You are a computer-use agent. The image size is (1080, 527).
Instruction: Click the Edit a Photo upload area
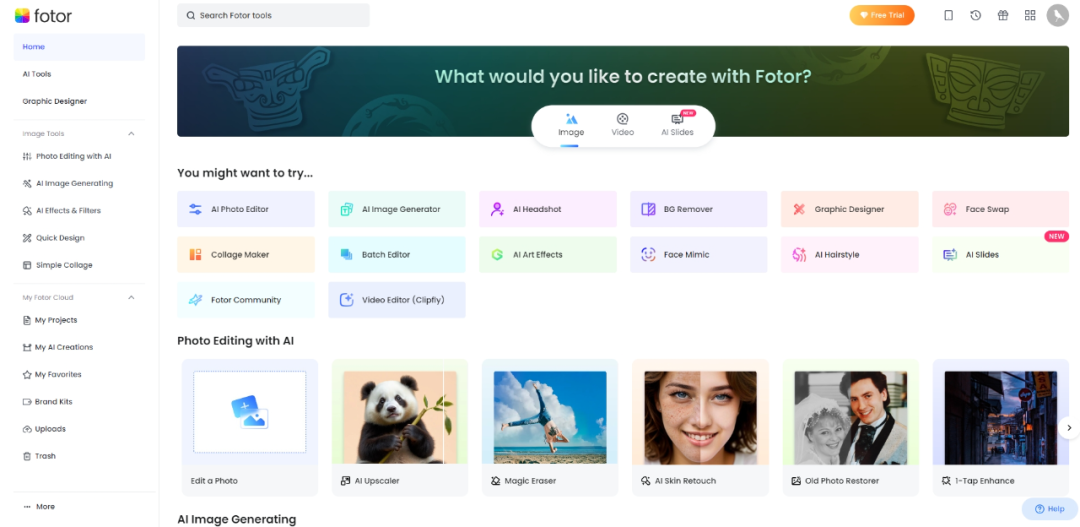click(249, 412)
